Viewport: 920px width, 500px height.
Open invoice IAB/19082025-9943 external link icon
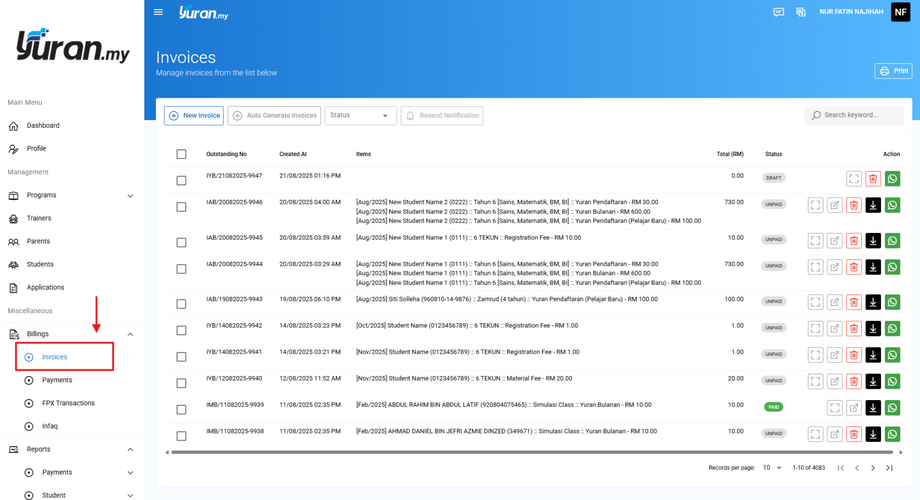coord(834,302)
